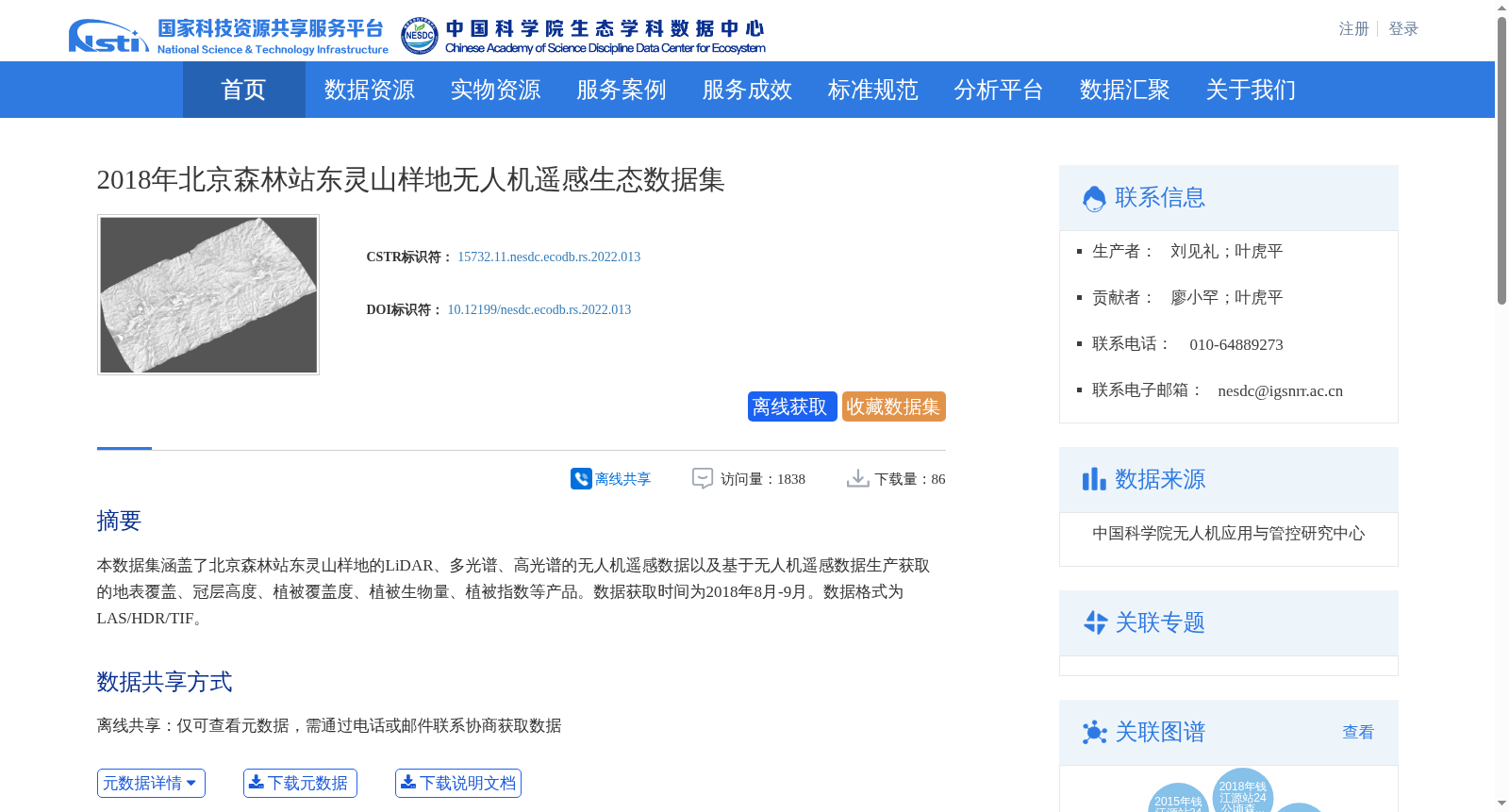Click download icon on 下载元数据 button
This screenshot has height=812, width=1509.
coord(256,782)
